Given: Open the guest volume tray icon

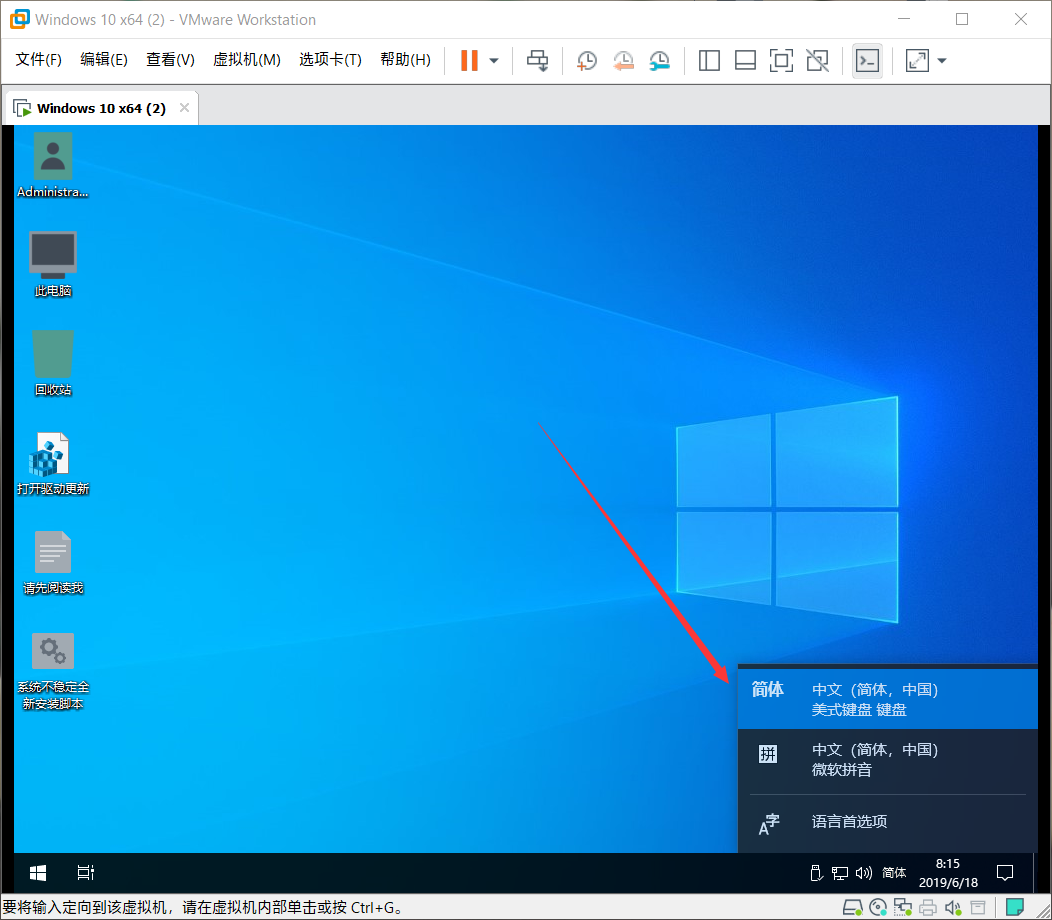Looking at the screenshot, I should pyautogui.click(x=863, y=873).
